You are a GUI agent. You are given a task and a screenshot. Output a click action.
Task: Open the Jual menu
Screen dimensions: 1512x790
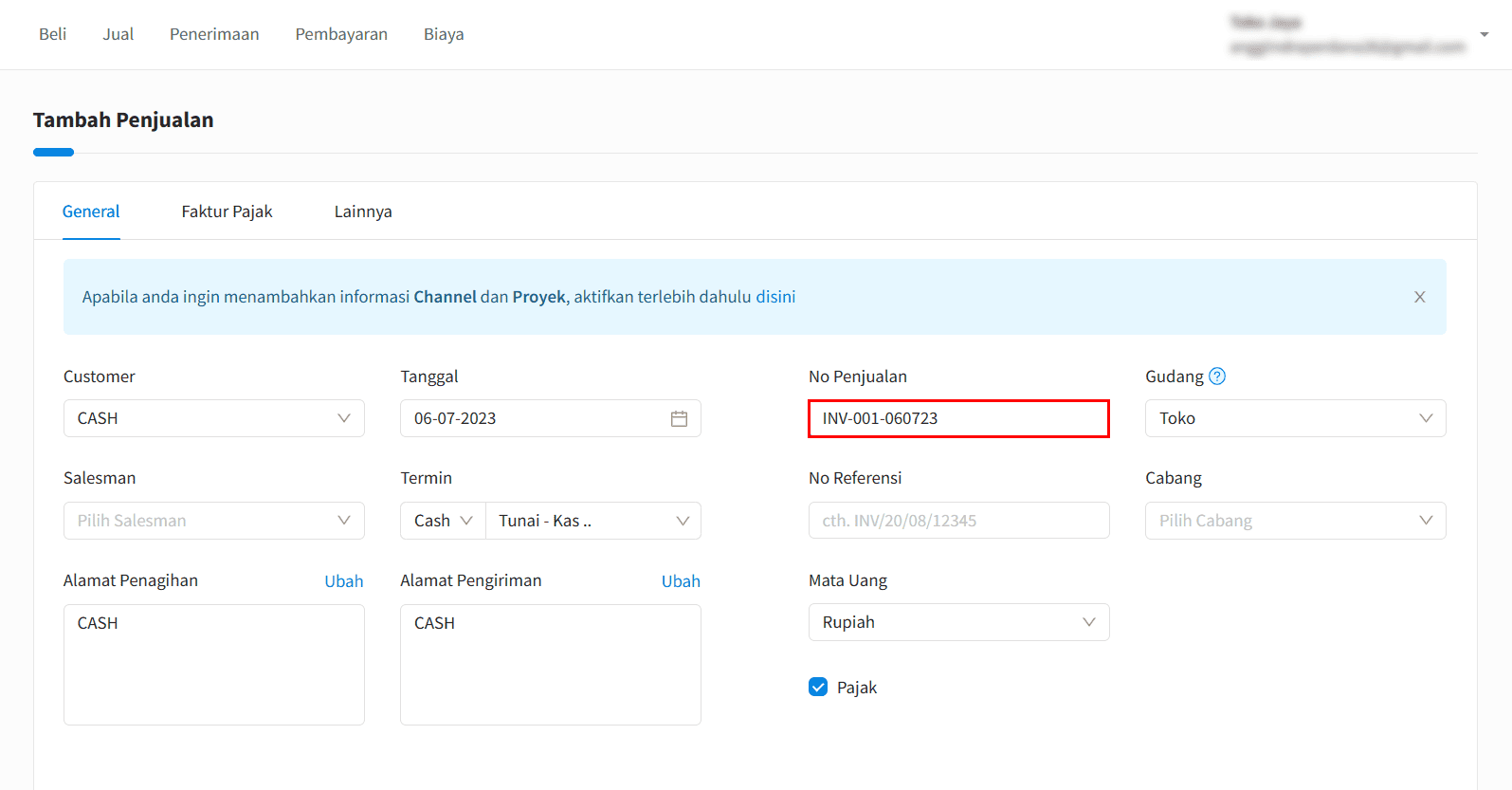click(118, 34)
